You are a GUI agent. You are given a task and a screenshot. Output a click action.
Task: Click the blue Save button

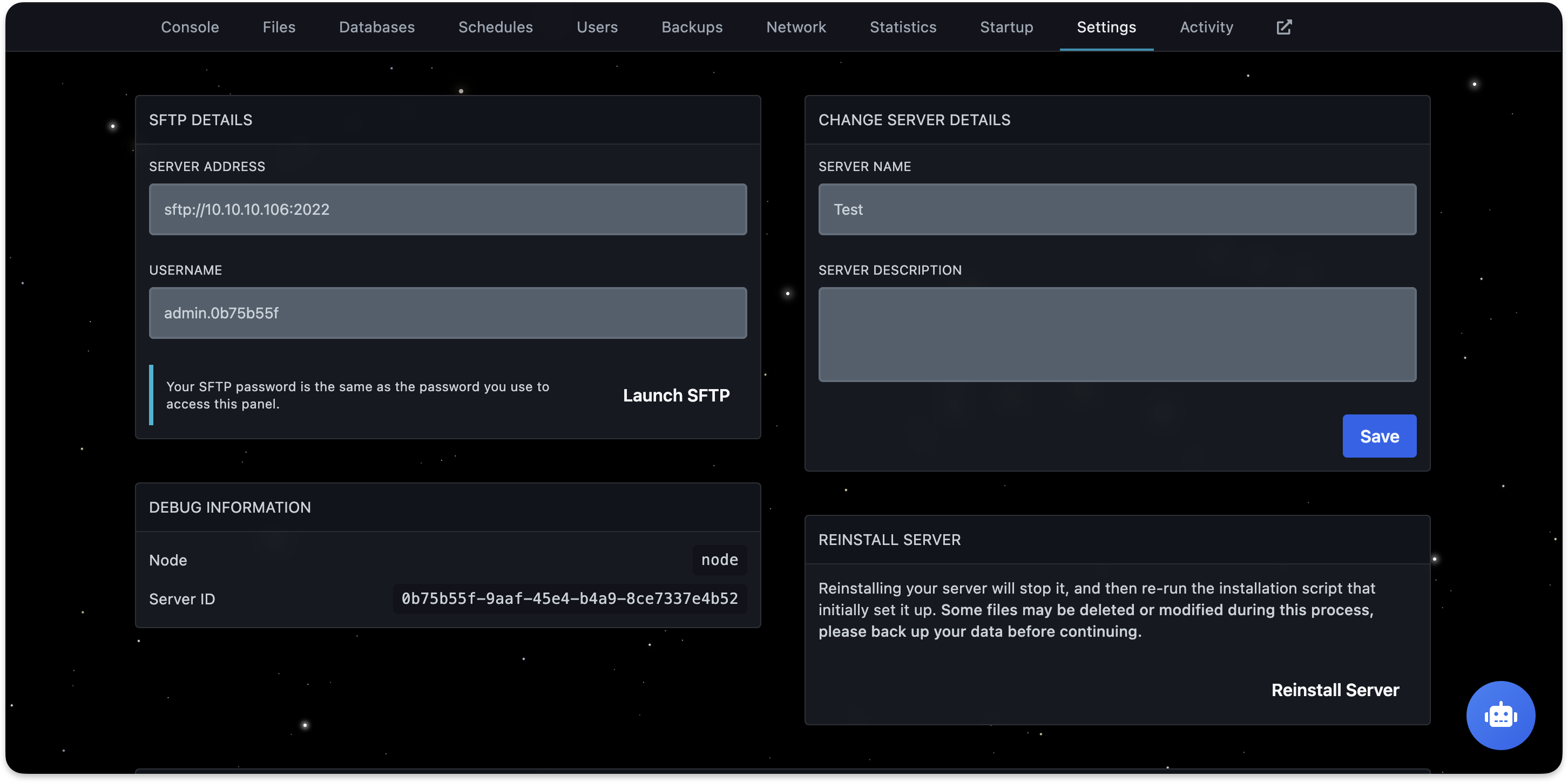click(1378, 436)
